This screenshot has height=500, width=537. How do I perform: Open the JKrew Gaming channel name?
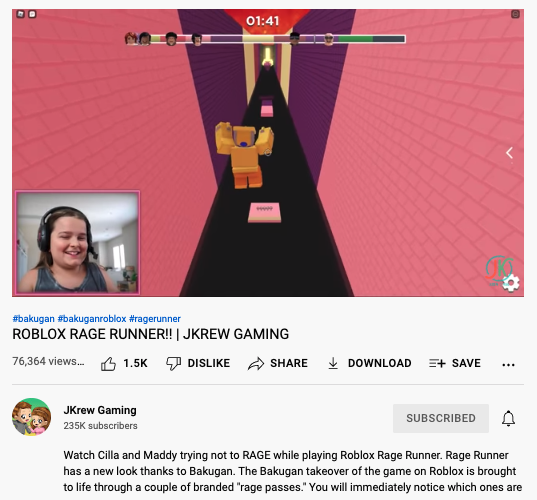[x=100, y=410]
